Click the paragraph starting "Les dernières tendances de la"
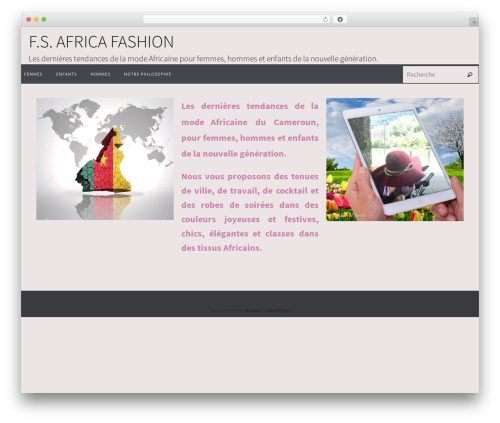The width and height of the screenshot is (500, 423). coord(250,130)
